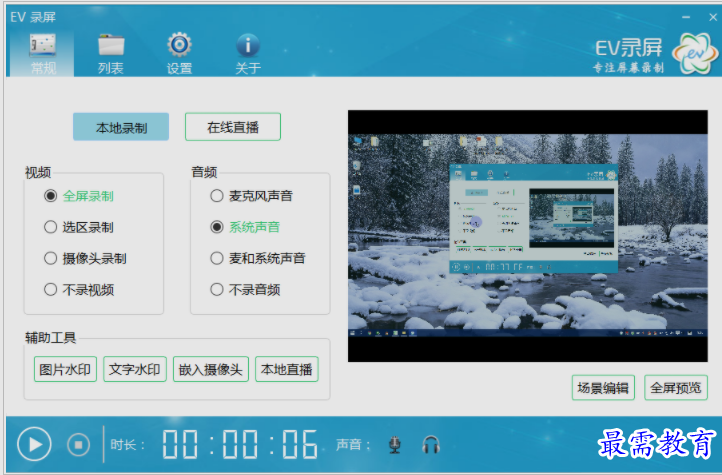Toggle the microphone sound icon
The height and width of the screenshot is (475, 722).
point(395,445)
